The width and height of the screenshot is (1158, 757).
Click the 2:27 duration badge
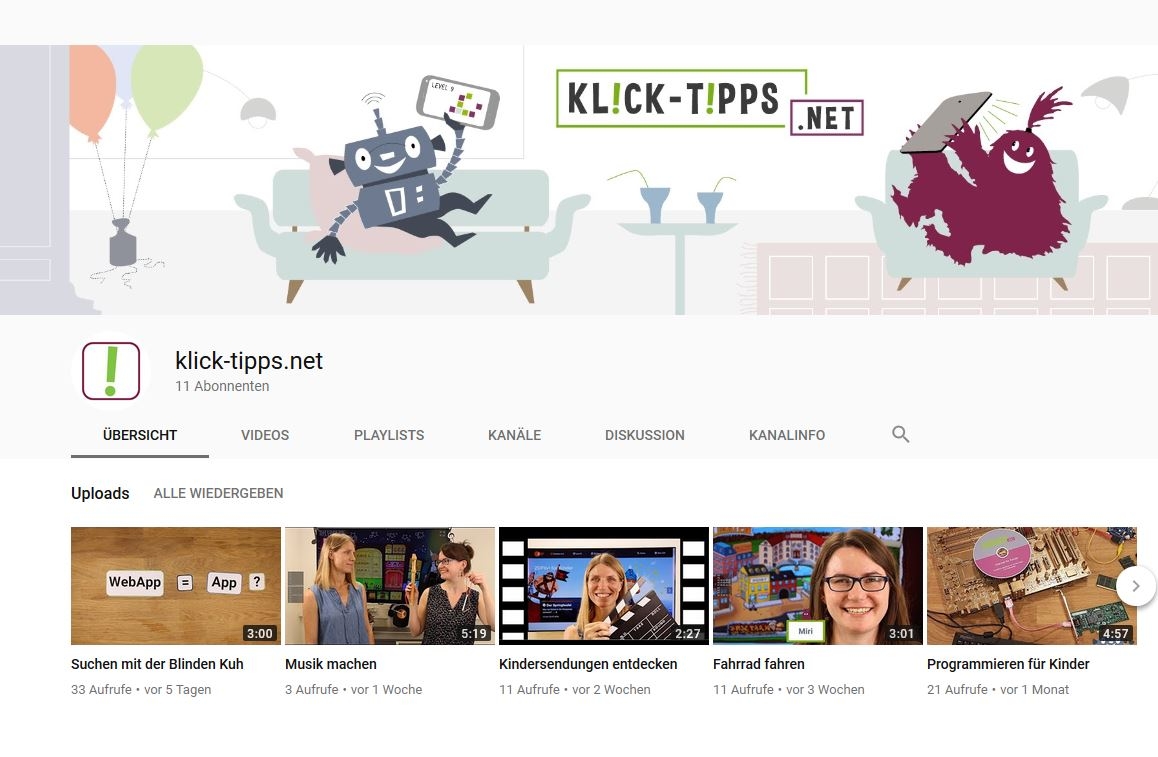(688, 633)
